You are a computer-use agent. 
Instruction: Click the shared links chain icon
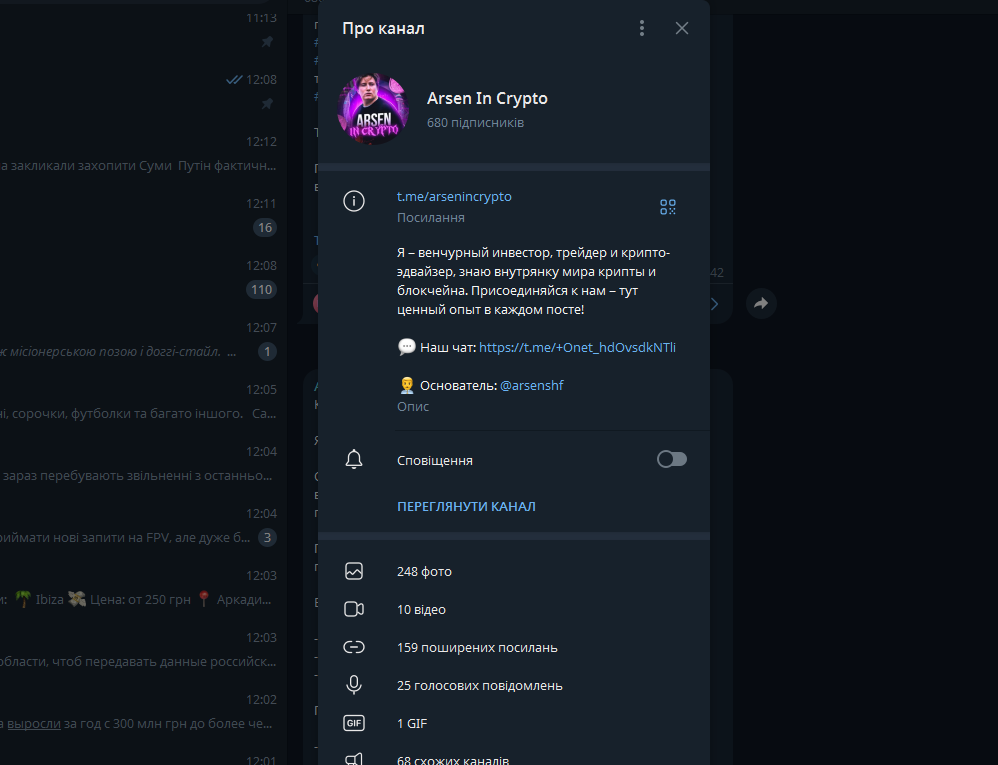354,647
